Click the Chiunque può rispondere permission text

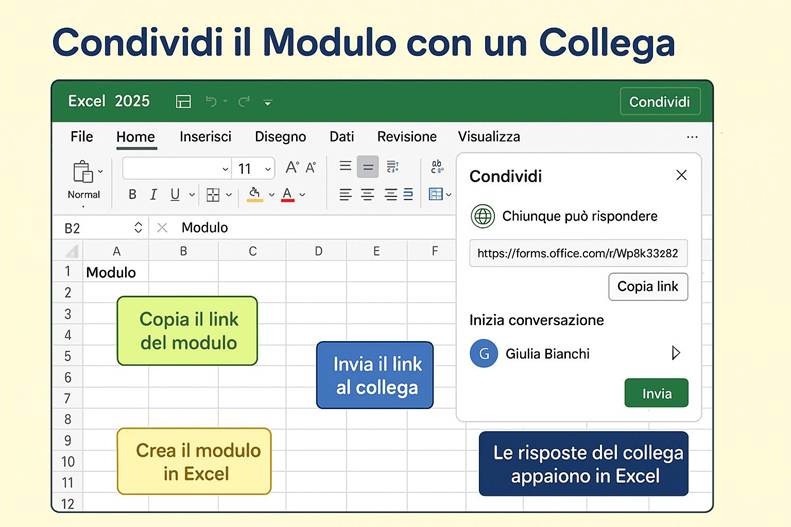(x=580, y=216)
